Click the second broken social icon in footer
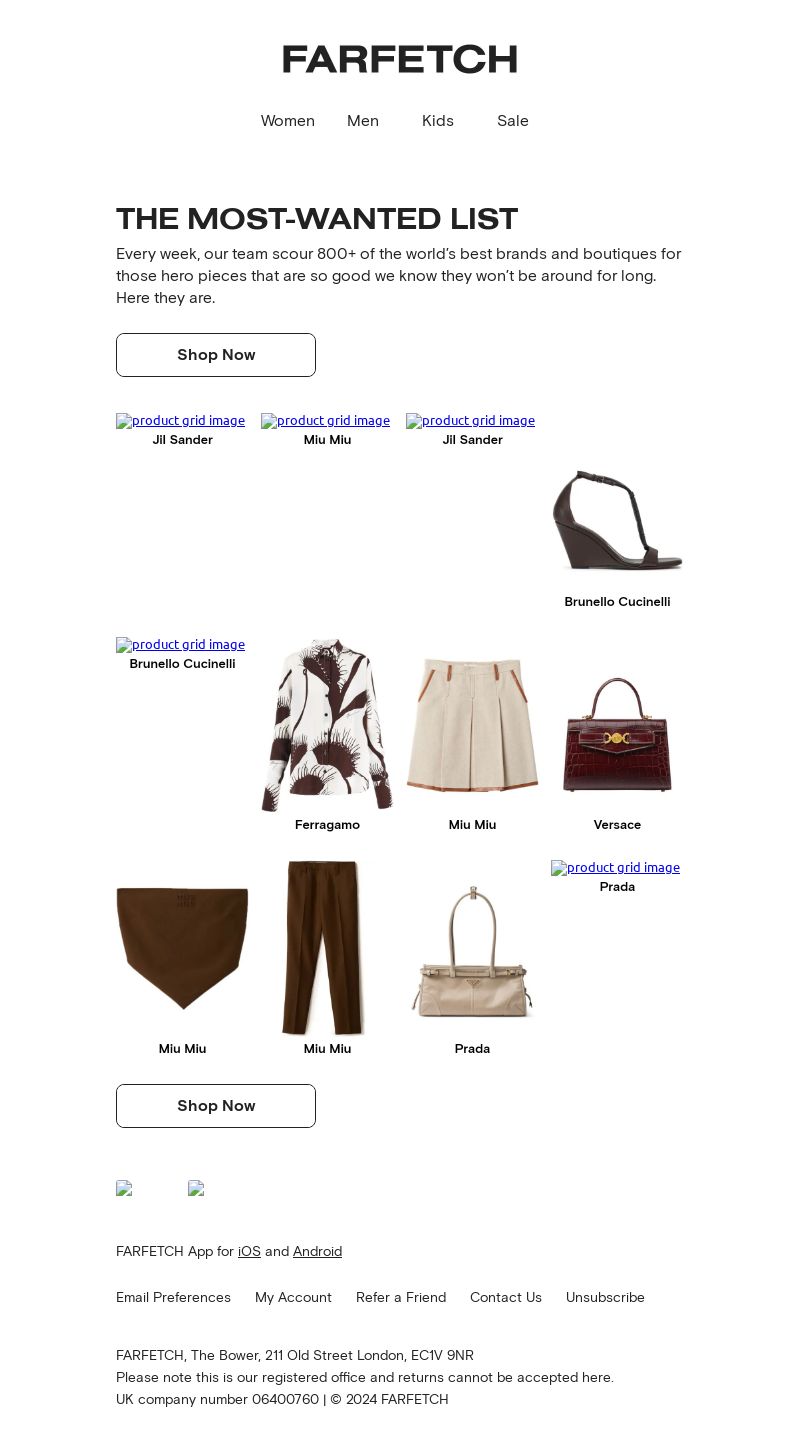Screen dimensions: 800x1446 [x=196, y=1188]
